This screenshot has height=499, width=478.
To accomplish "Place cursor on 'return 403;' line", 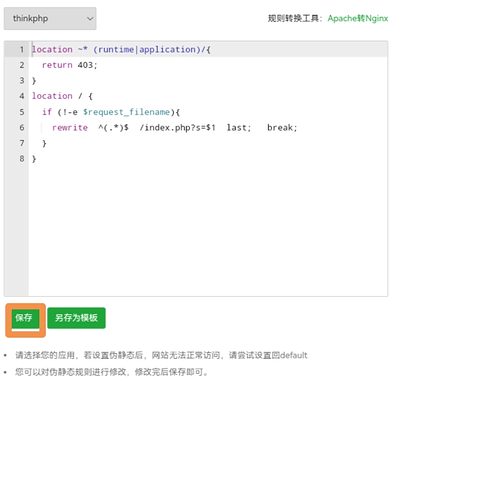I will click(69, 65).
